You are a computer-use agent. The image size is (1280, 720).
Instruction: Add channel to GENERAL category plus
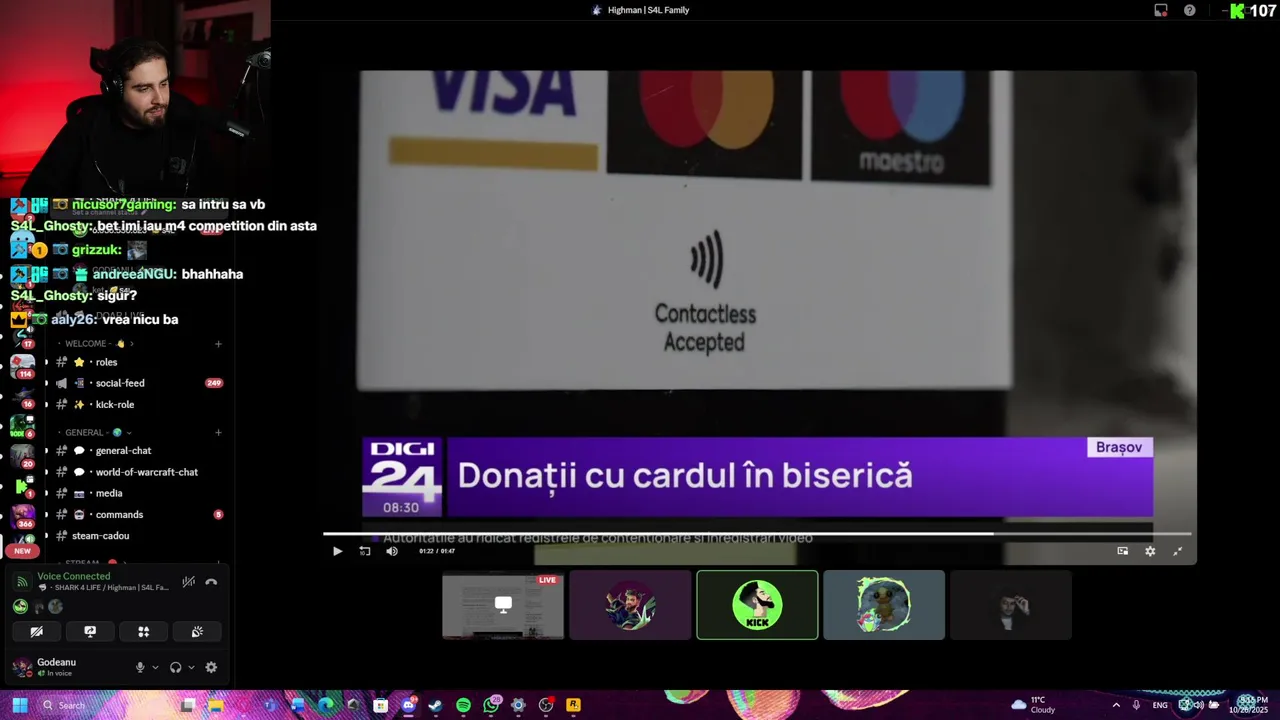click(x=218, y=433)
